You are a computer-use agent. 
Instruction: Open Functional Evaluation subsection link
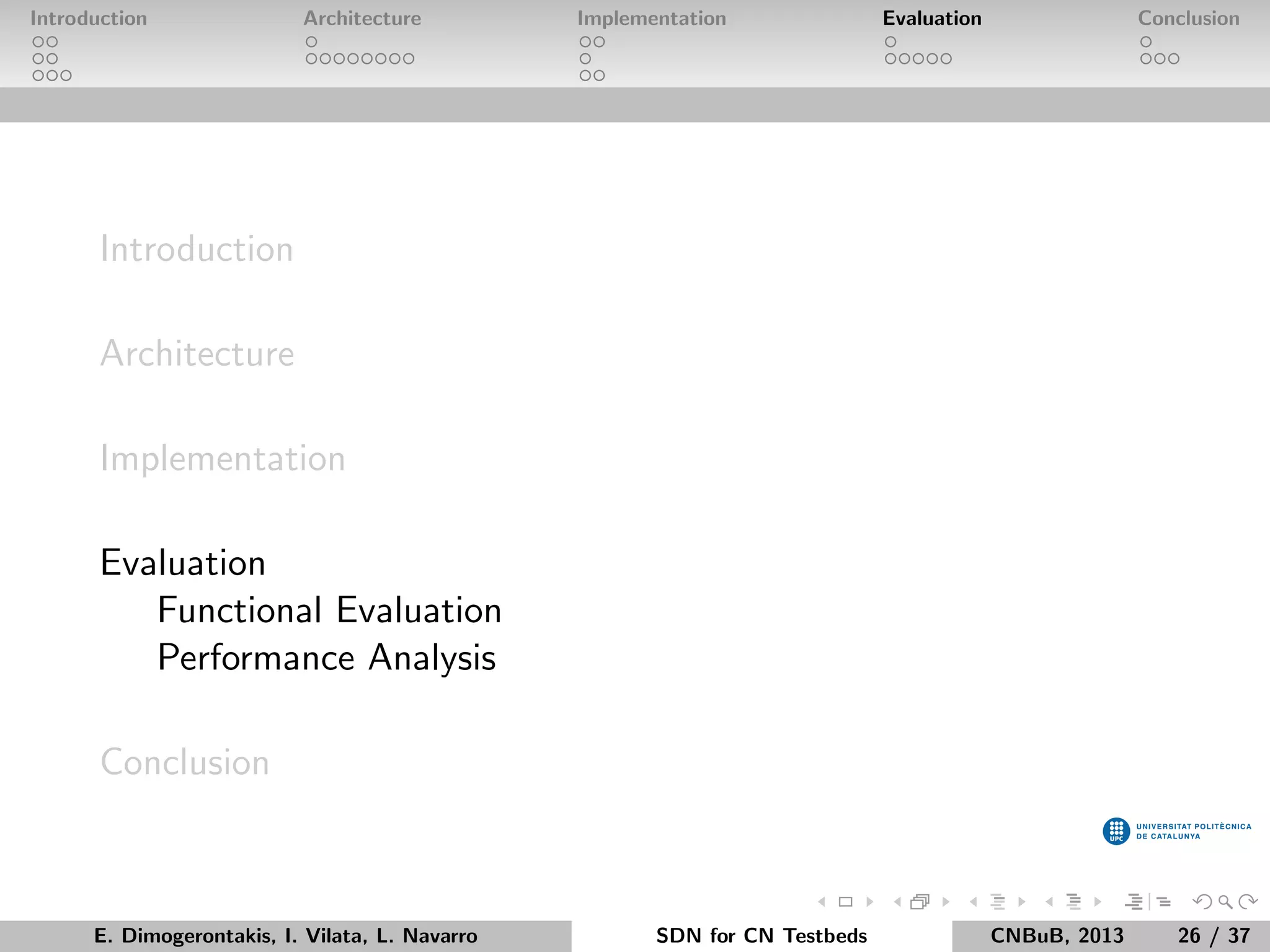(329, 610)
